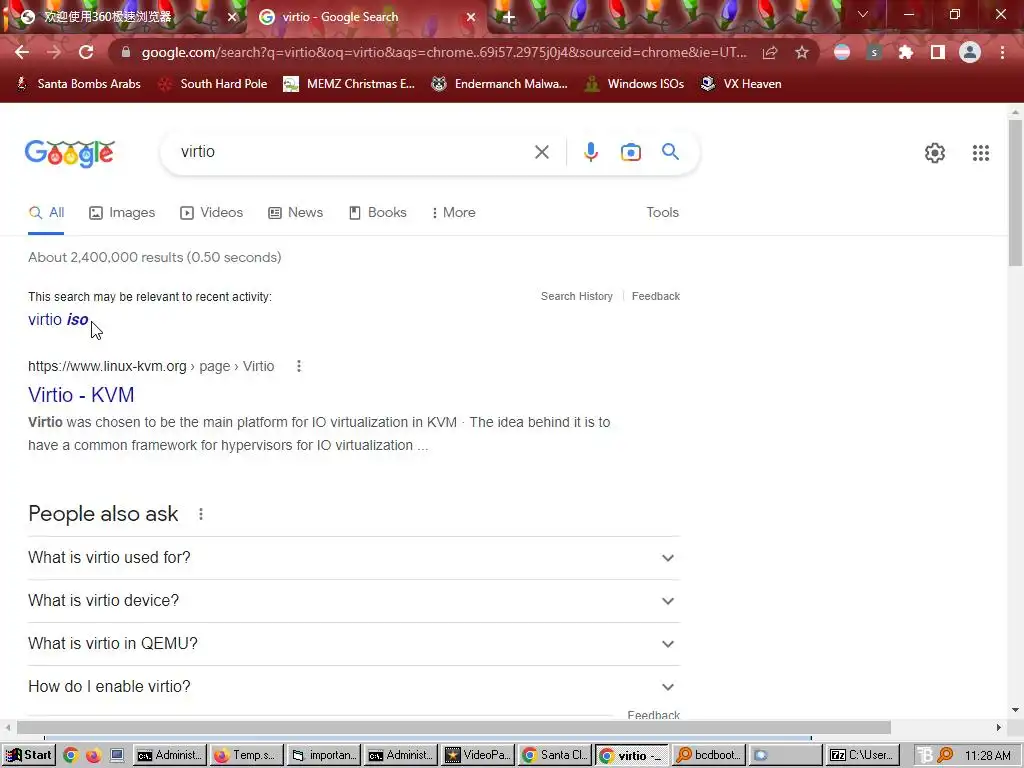Screen dimensions: 1024x768
Task: Open the striped flag extension icon
Action: [x=842, y=52]
